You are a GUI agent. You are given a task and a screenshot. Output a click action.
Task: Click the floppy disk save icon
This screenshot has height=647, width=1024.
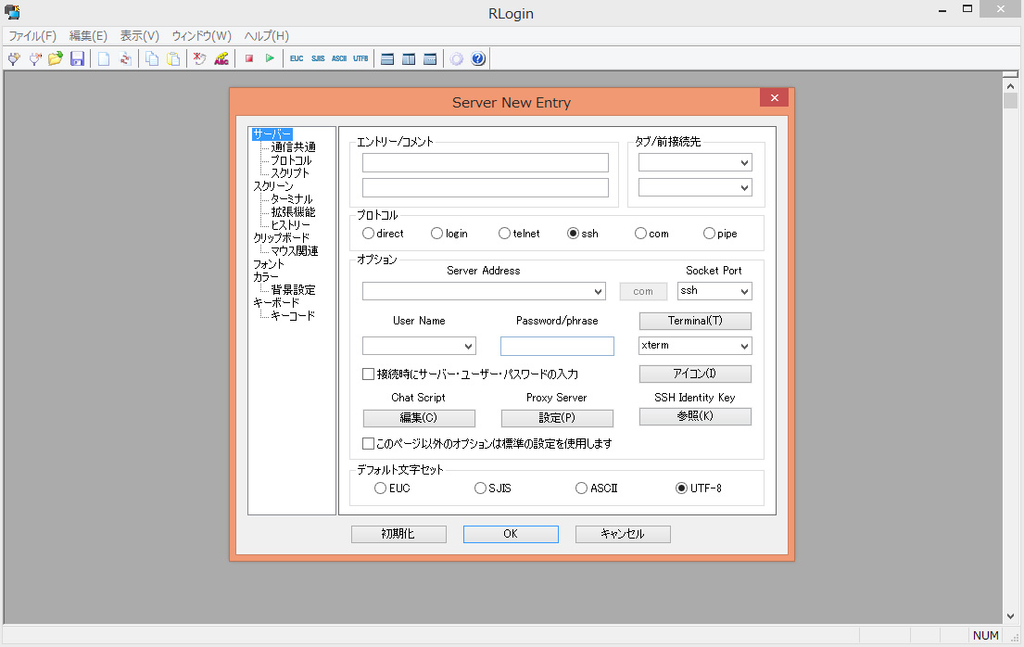click(77, 59)
